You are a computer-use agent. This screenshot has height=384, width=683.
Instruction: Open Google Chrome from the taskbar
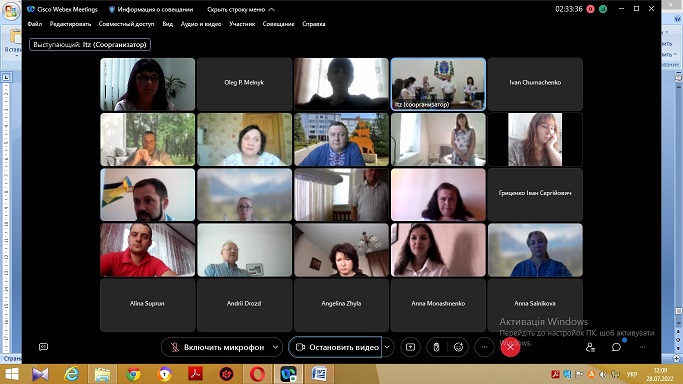pos(133,374)
